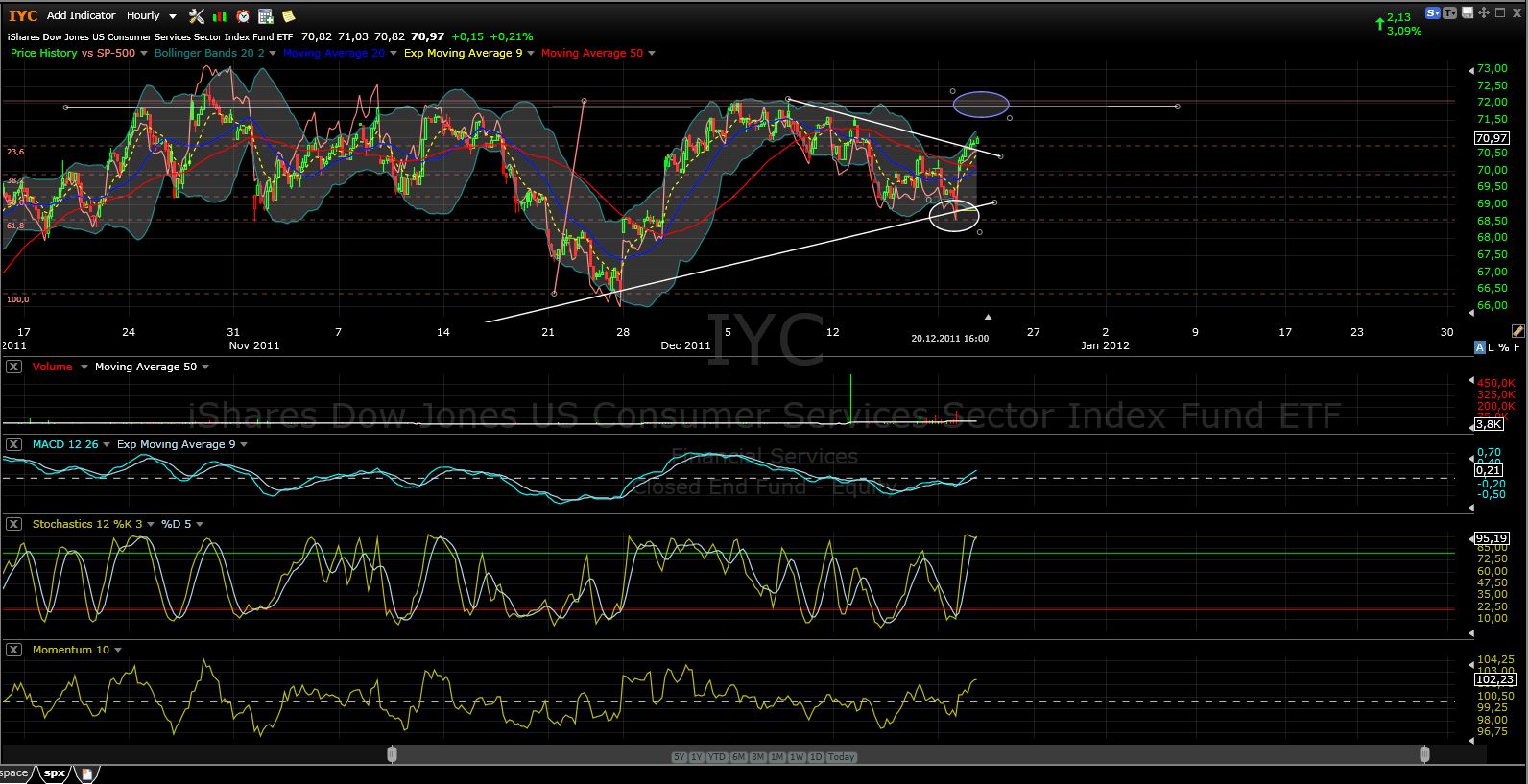Click the candlestick chart style icon

(220, 15)
